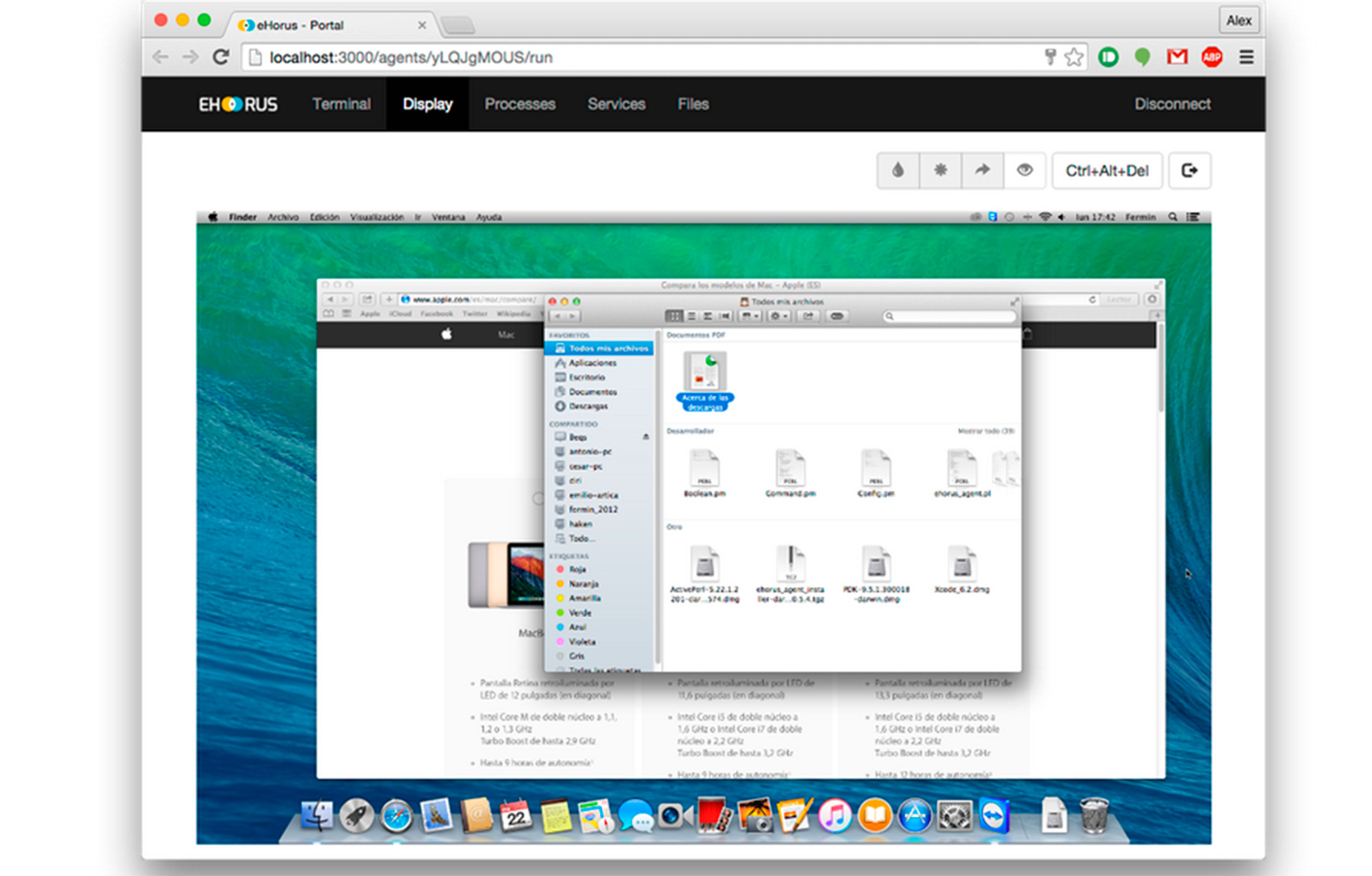The image size is (1372, 876).
Task: Open TeamViewer from the remote dock
Action: point(994,816)
